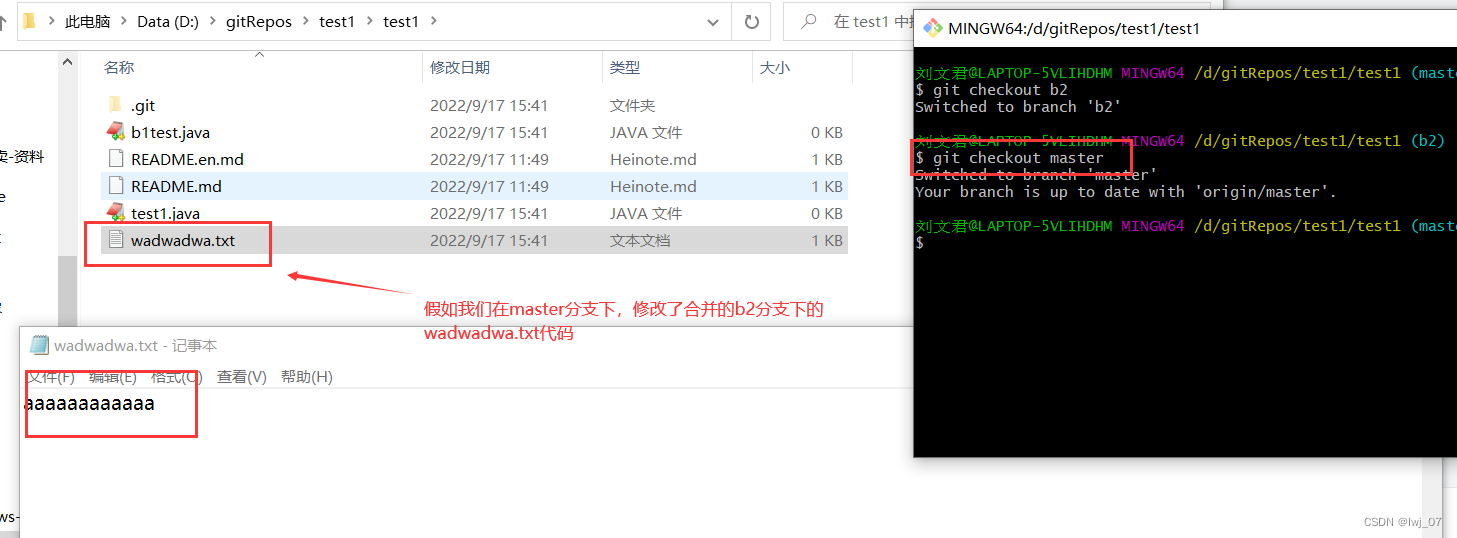Click "Switched to branch 'b2'" terminal output
Screen dimensions: 1457x538
1018,106
